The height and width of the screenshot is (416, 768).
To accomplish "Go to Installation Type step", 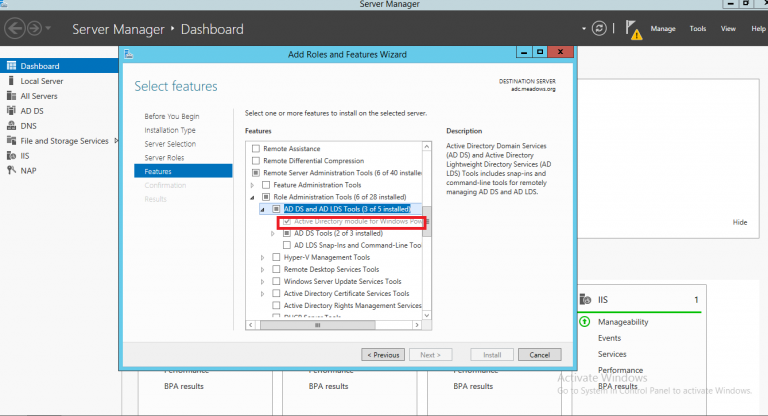I will pyautogui.click(x=169, y=130).
